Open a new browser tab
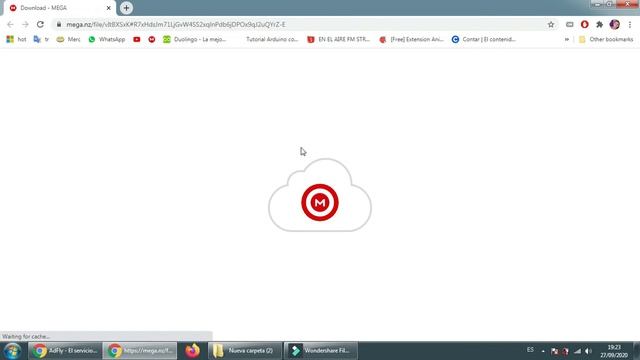Viewport: 640px width, 360px height. (126, 8)
